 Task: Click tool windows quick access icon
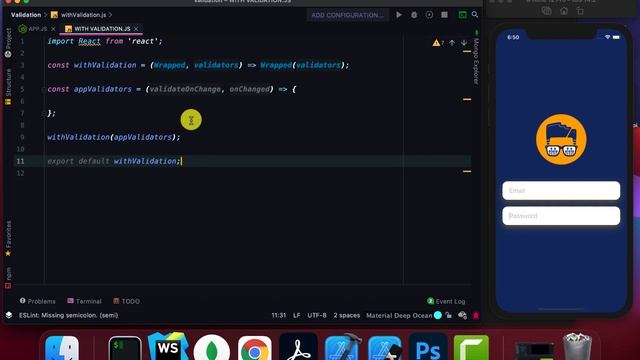tap(9, 315)
